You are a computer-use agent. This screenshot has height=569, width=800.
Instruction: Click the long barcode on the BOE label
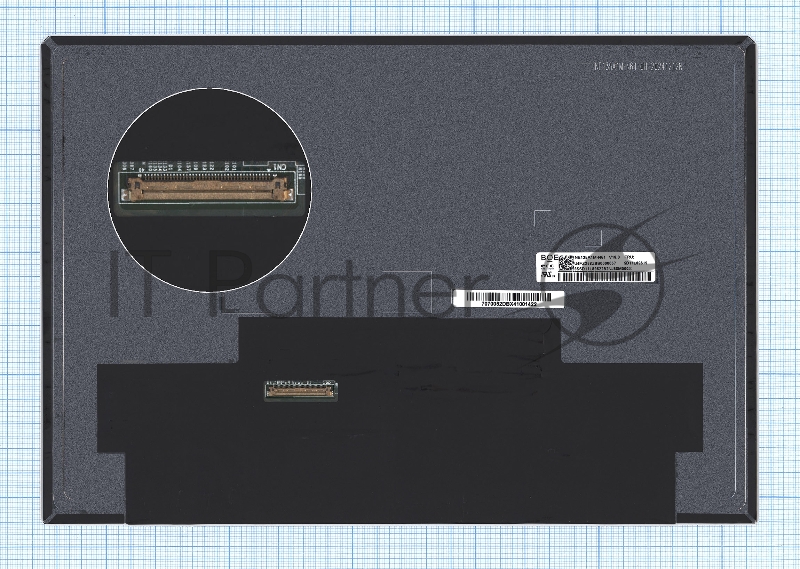(606, 277)
